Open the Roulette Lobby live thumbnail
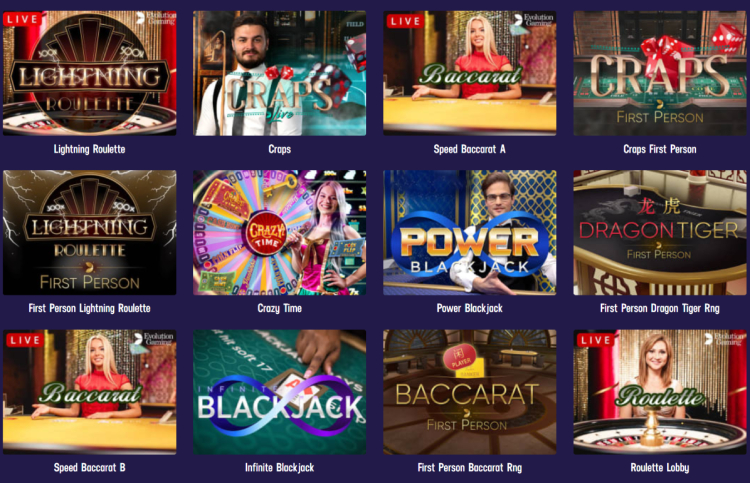The image size is (750, 483). pos(660,392)
